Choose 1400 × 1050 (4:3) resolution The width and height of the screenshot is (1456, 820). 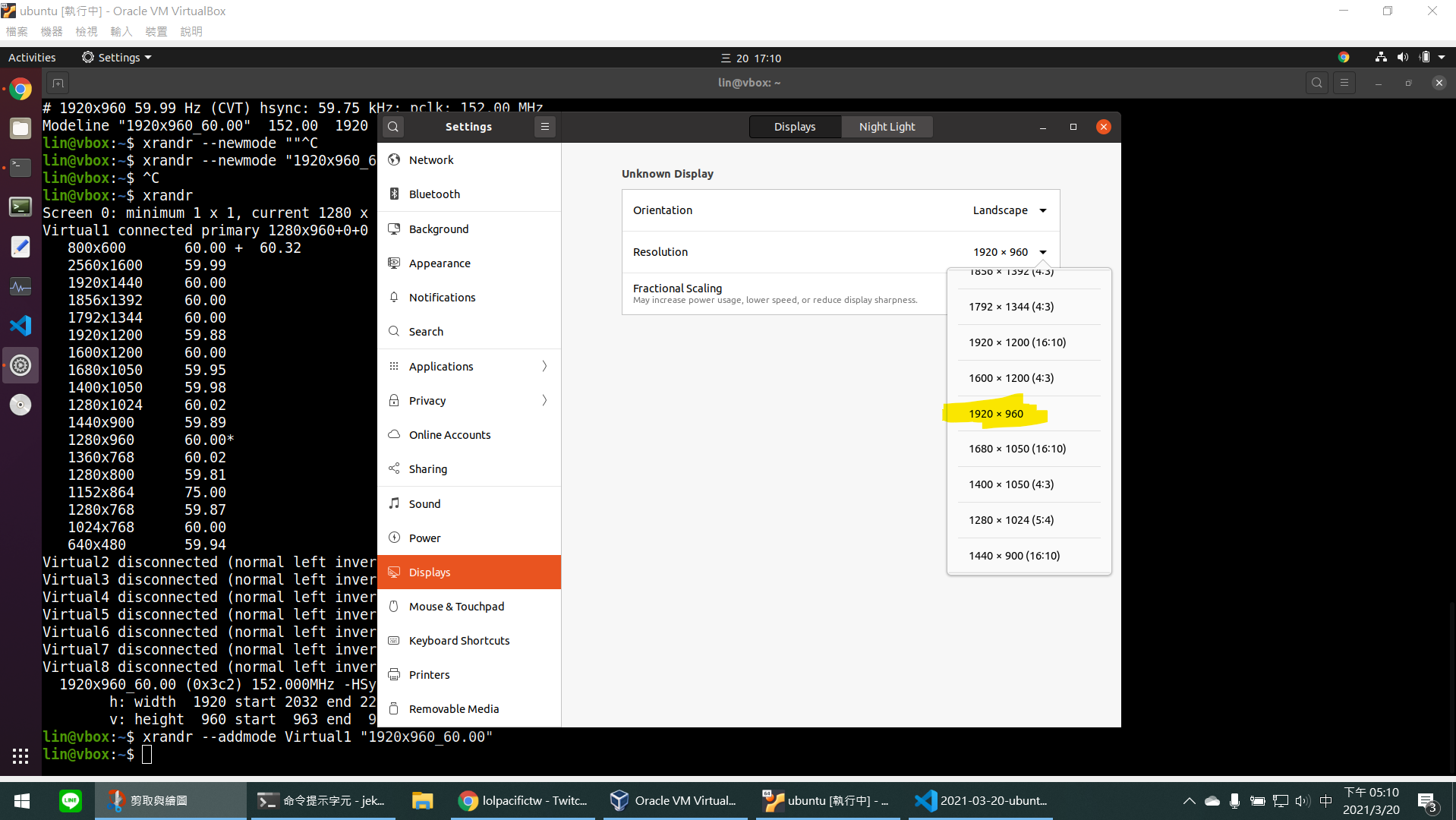pos(1029,484)
